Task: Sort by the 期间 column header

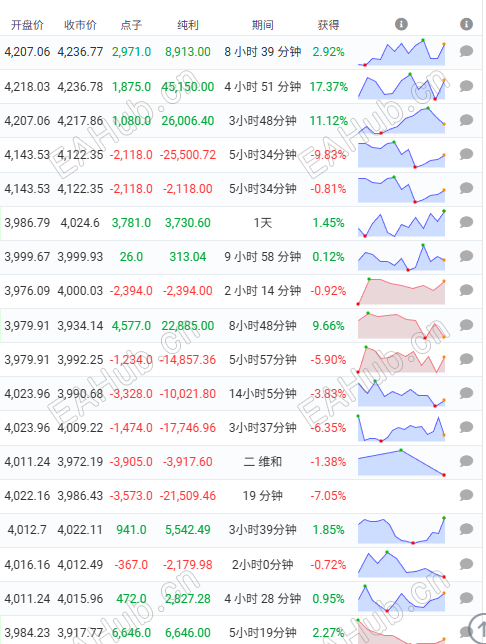Action: tap(263, 25)
